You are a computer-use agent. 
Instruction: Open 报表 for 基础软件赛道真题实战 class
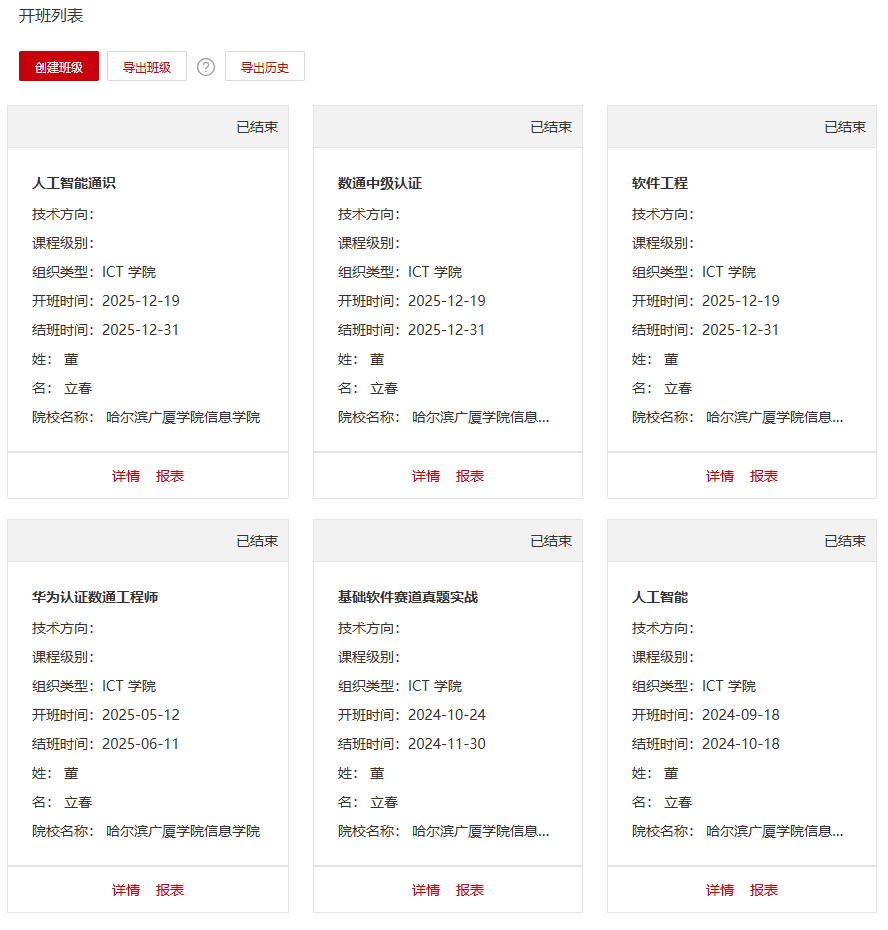pyautogui.click(x=470, y=890)
